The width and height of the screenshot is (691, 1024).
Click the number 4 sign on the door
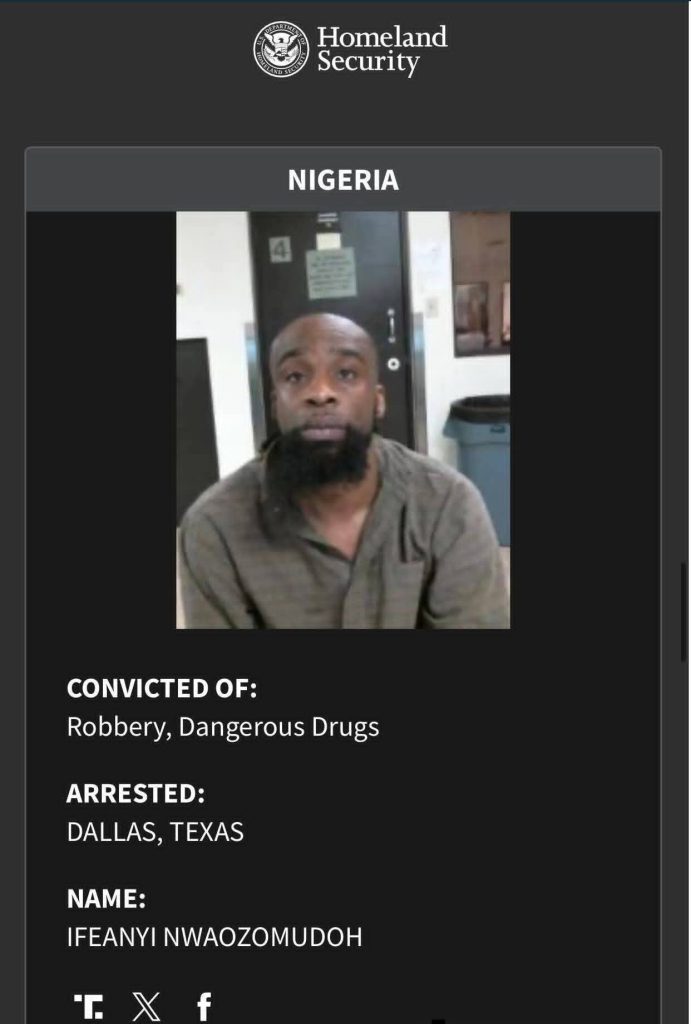click(280, 249)
